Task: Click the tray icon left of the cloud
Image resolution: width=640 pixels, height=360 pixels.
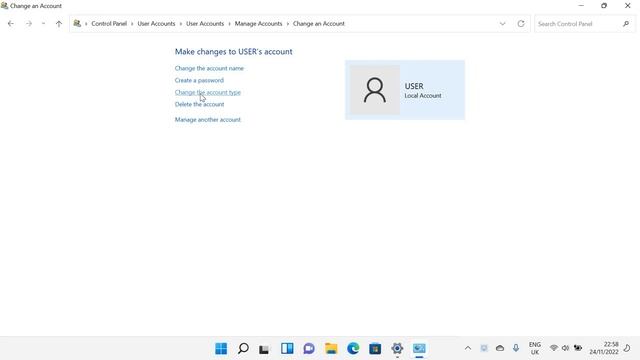Action: point(484,348)
